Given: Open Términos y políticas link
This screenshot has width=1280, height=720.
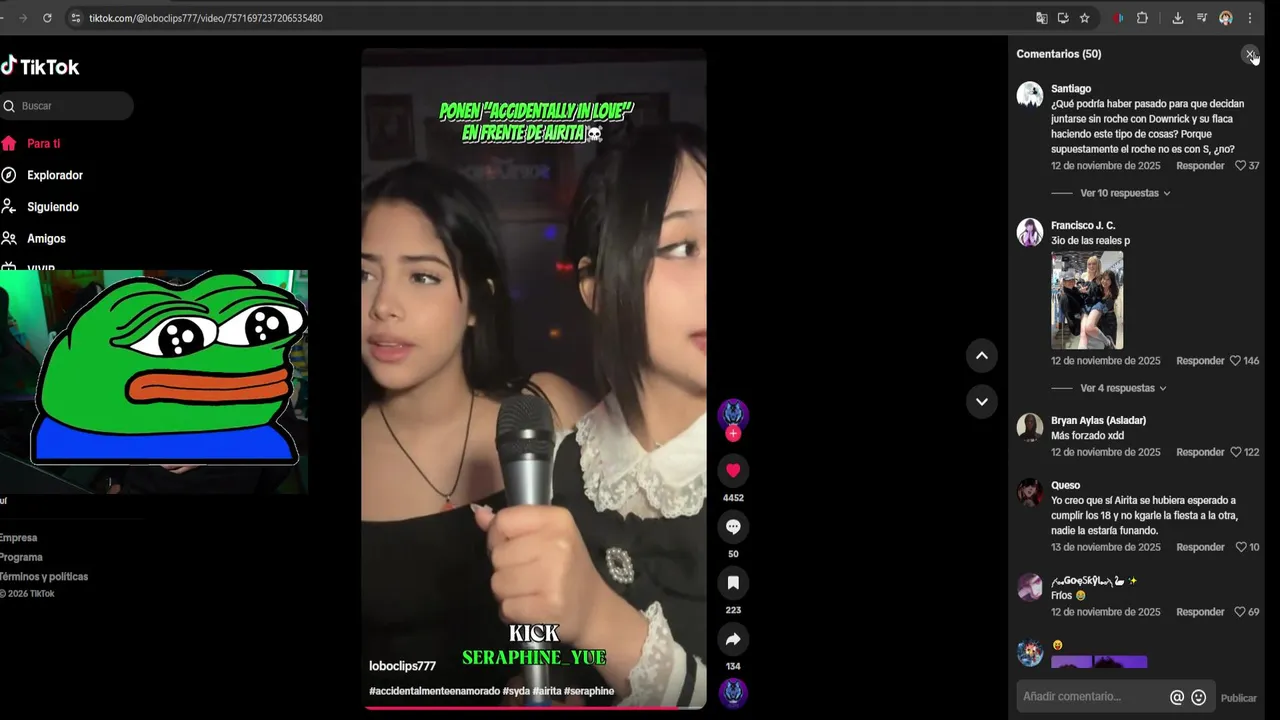Looking at the screenshot, I should 44,577.
